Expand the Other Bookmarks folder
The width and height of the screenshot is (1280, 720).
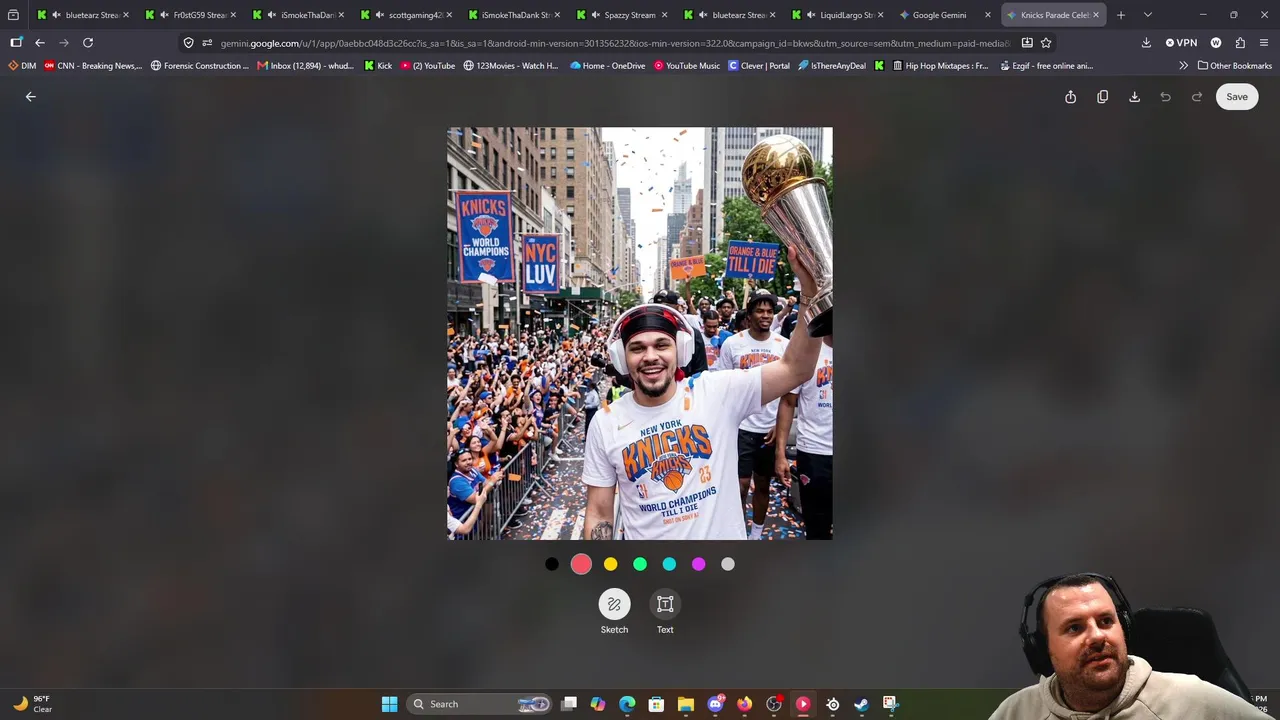tap(1233, 66)
